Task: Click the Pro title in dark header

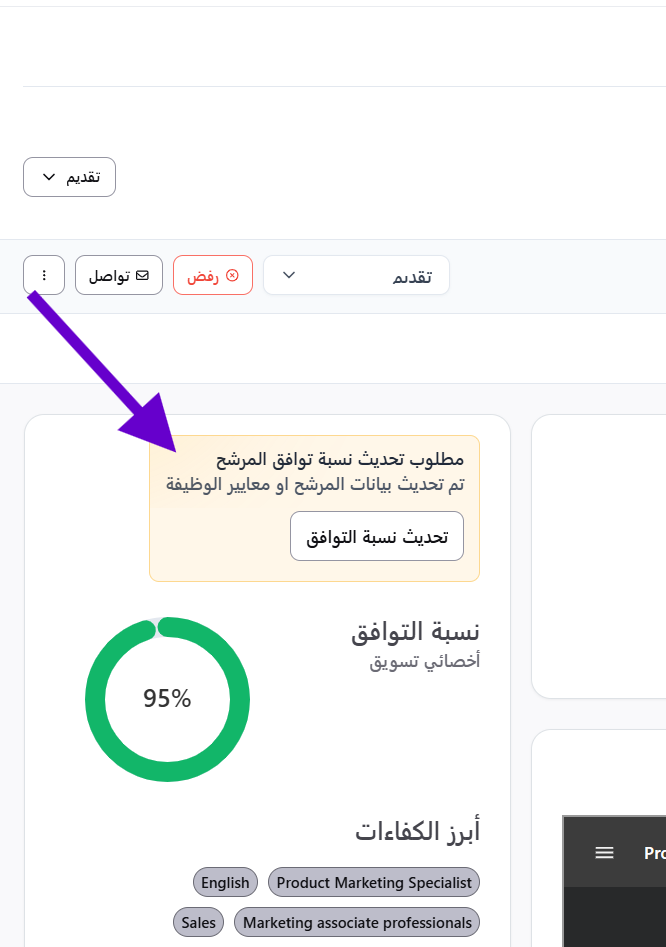Action: tap(654, 853)
